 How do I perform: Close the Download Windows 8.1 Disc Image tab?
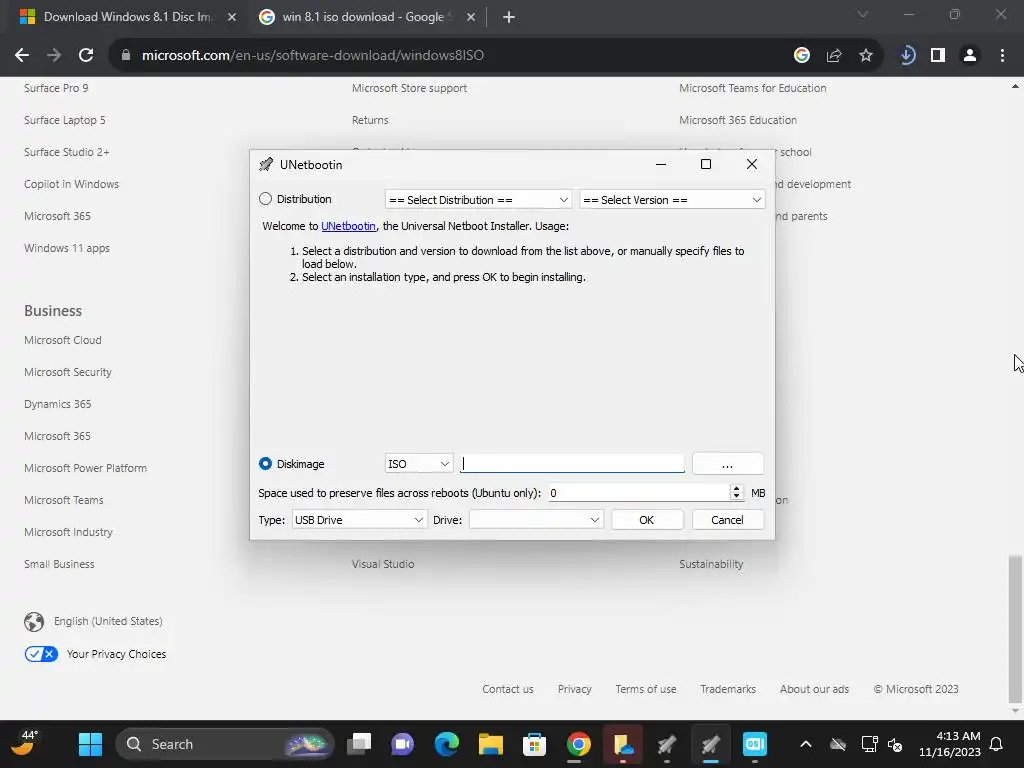tap(232, 17)
